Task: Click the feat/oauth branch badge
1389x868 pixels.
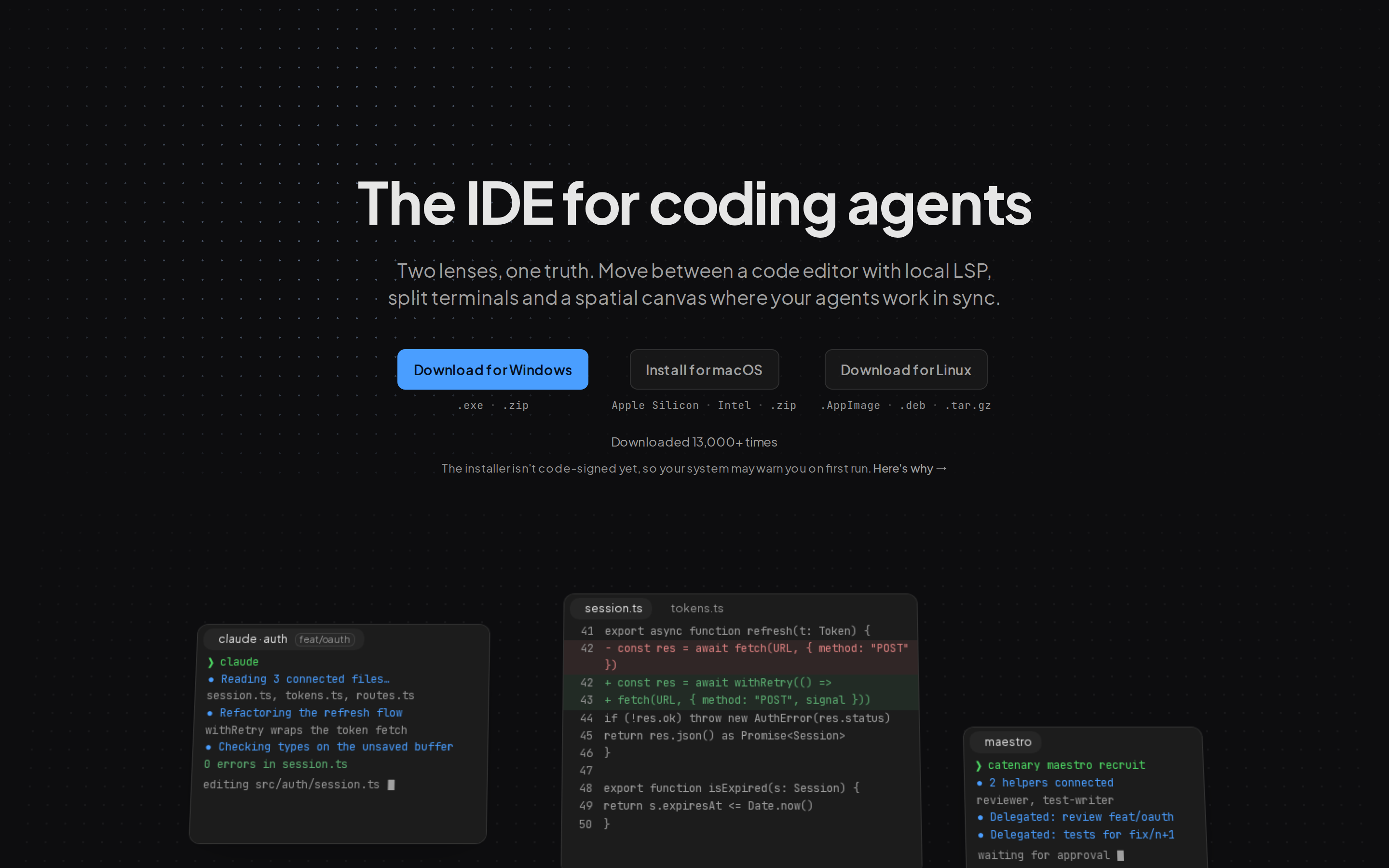Action: click(x=325, y=639)
